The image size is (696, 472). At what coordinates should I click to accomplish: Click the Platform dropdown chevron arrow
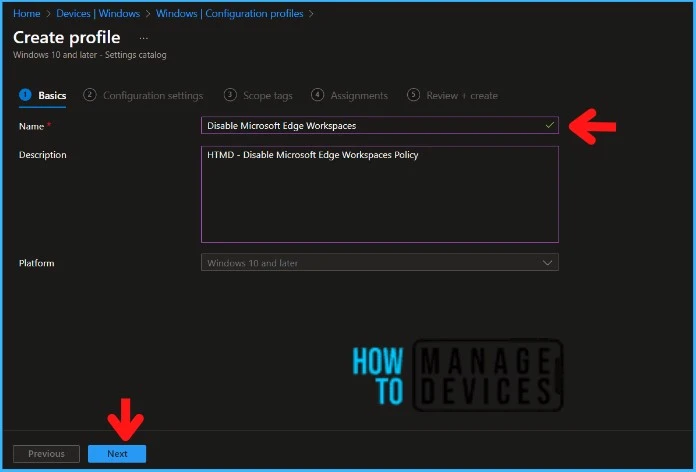[547, 263]
